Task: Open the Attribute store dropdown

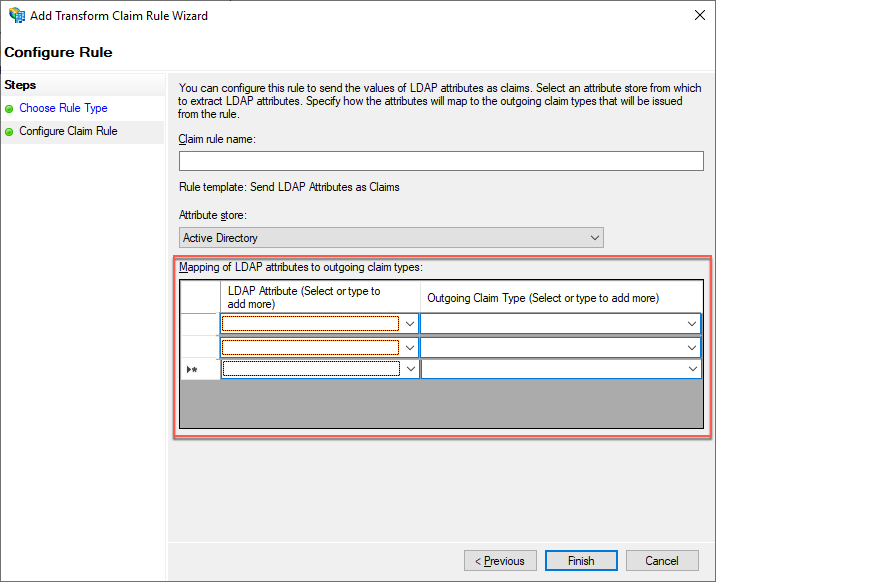Action: [596, 237]
